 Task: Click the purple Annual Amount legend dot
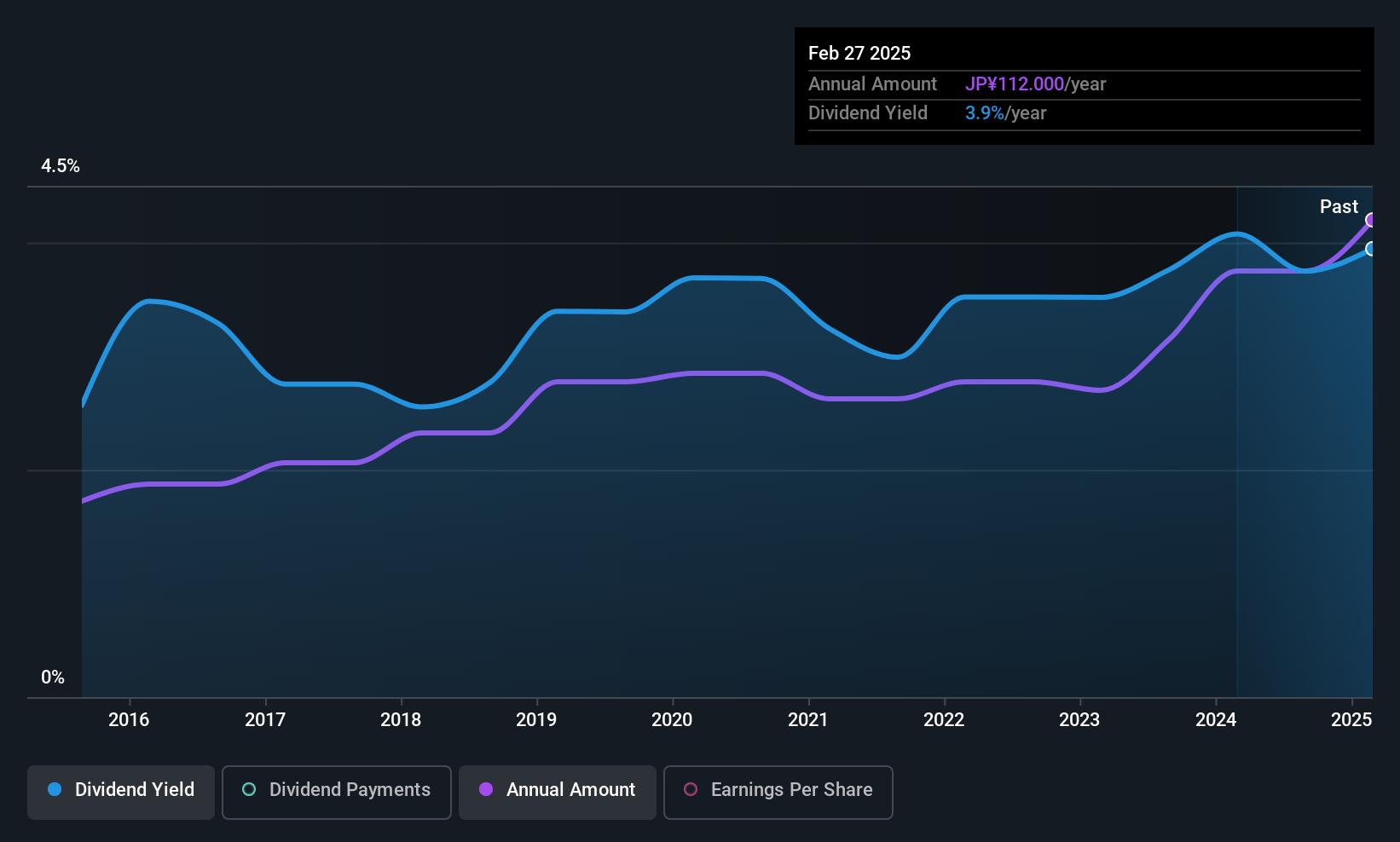coord(486,790)
